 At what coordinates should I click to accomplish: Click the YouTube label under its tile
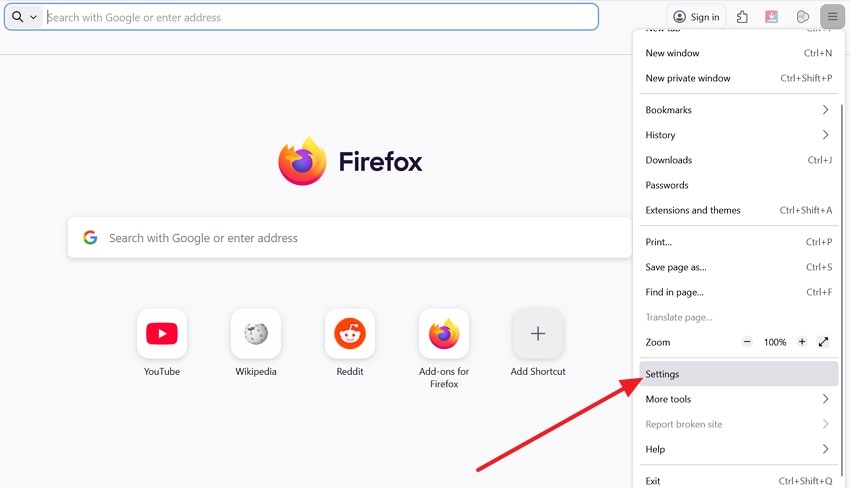162,371
